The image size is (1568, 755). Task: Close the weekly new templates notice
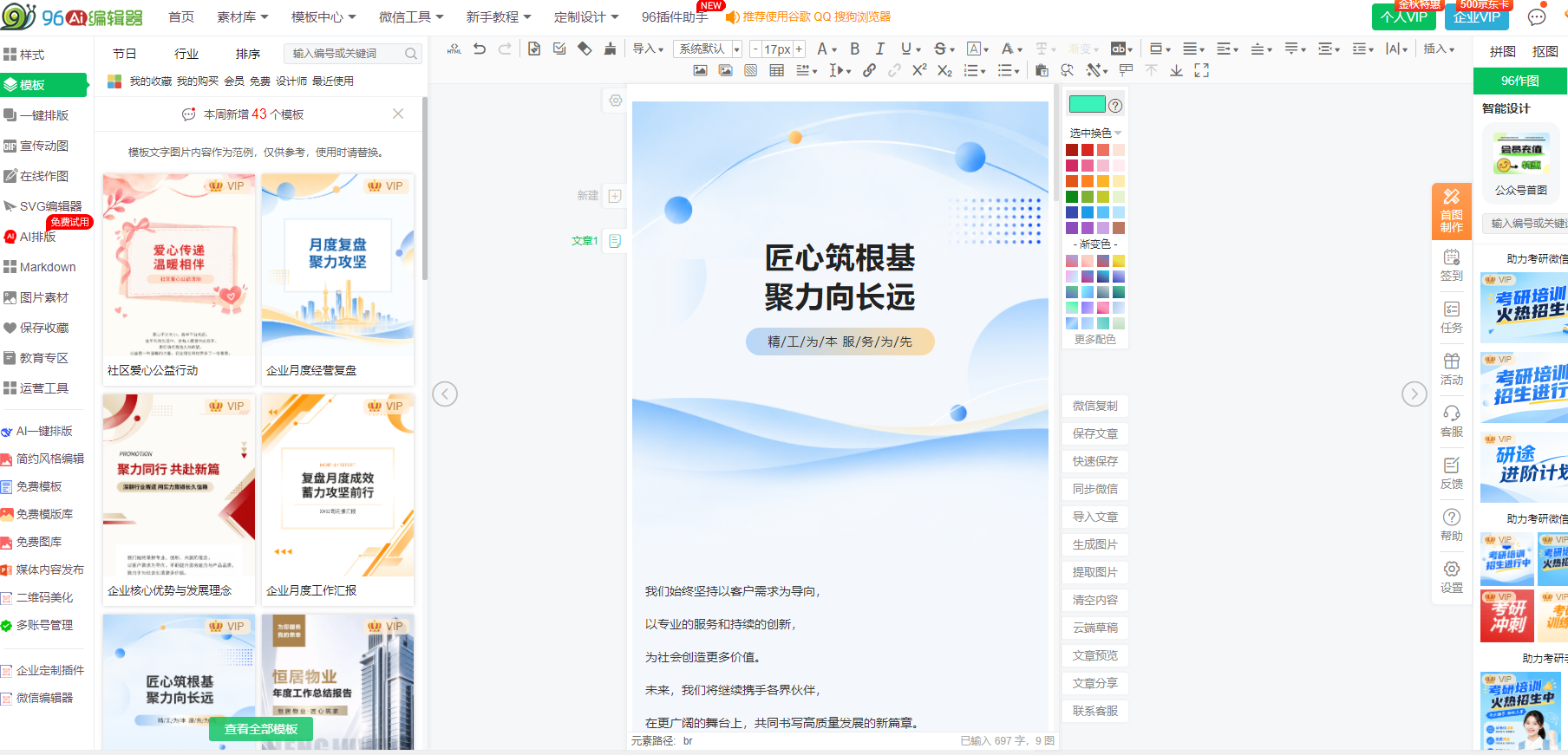(398, 114)
